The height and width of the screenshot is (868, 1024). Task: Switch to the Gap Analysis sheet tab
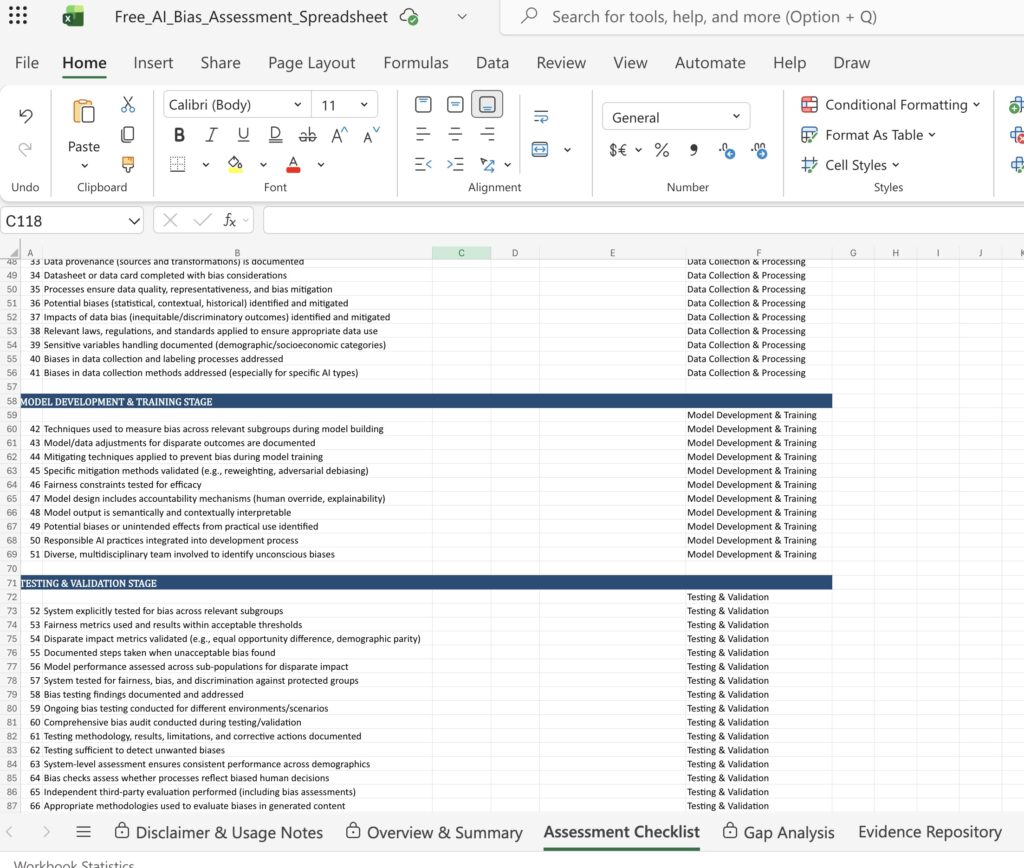tap(787, 832)
